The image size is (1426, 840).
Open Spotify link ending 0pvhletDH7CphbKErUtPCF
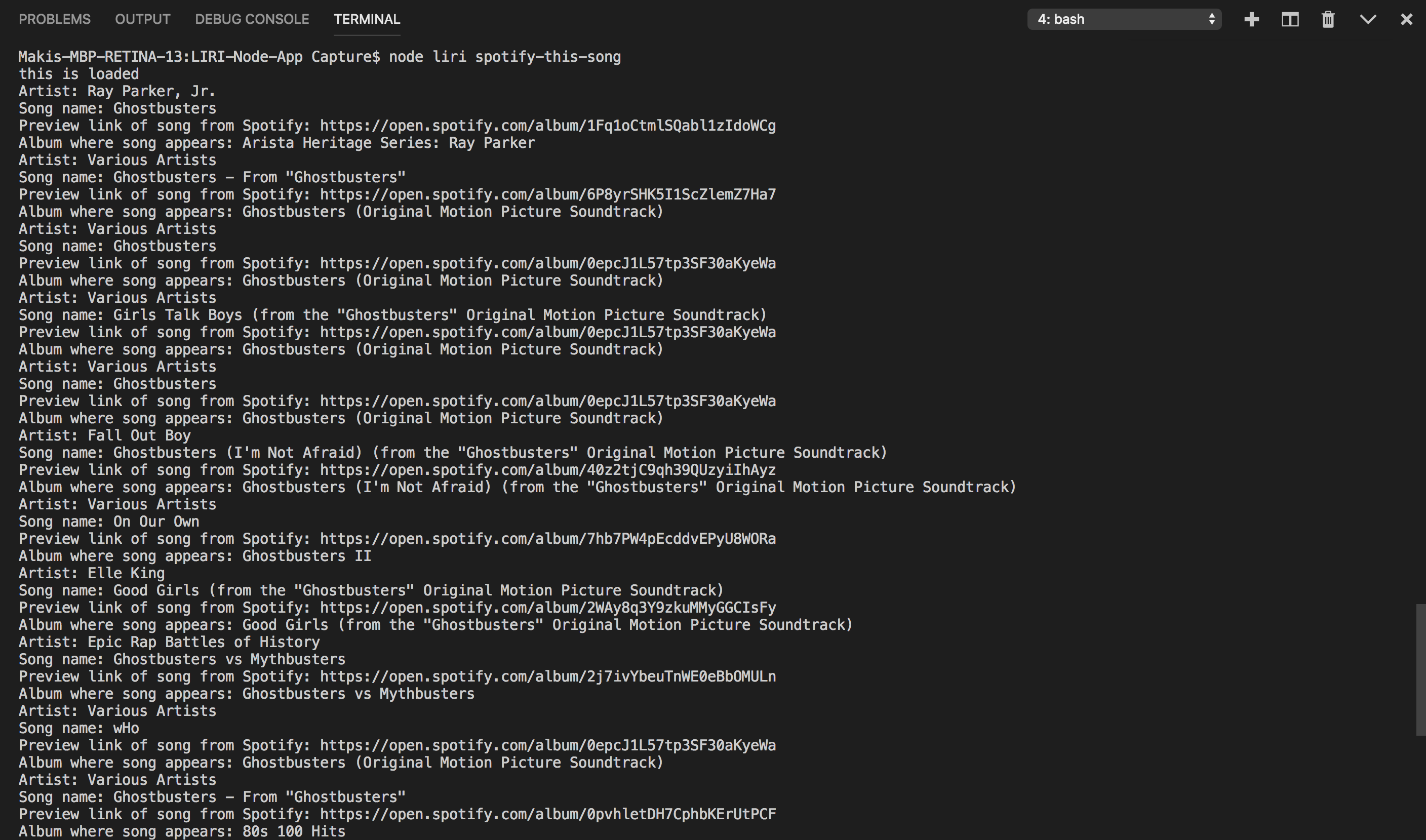547,815
